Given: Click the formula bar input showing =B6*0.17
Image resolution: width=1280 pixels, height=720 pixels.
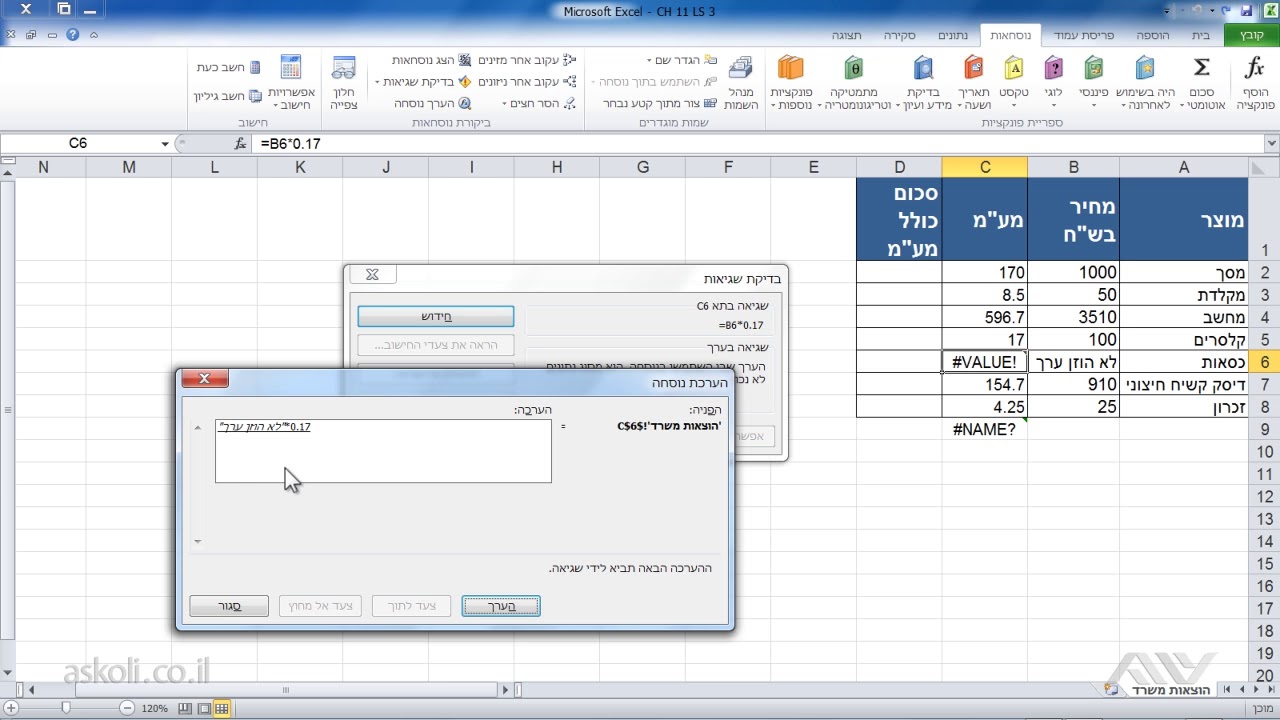Looking at the screenshot, I should click(x=757, y=144).
